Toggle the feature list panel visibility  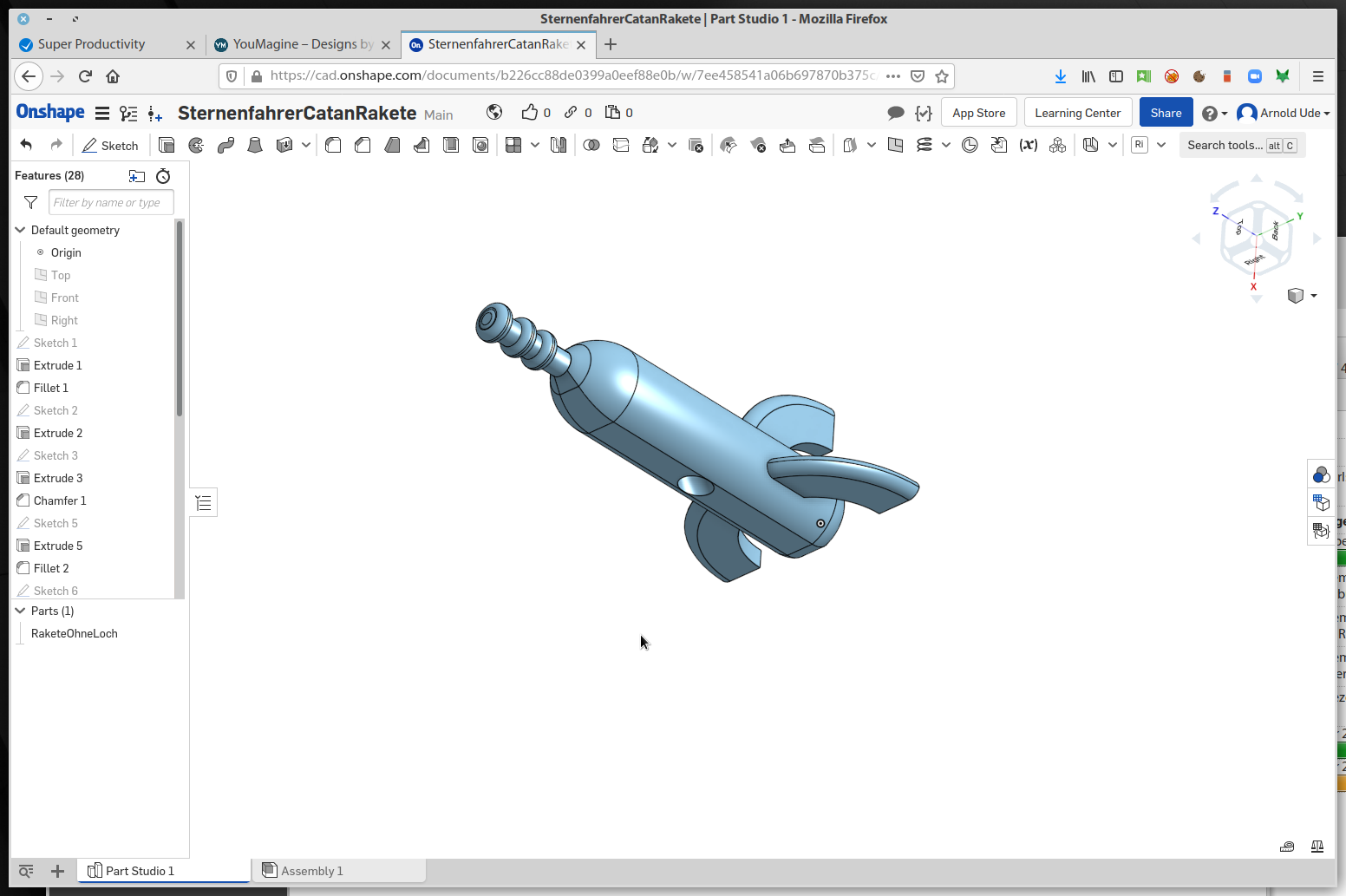204,503
